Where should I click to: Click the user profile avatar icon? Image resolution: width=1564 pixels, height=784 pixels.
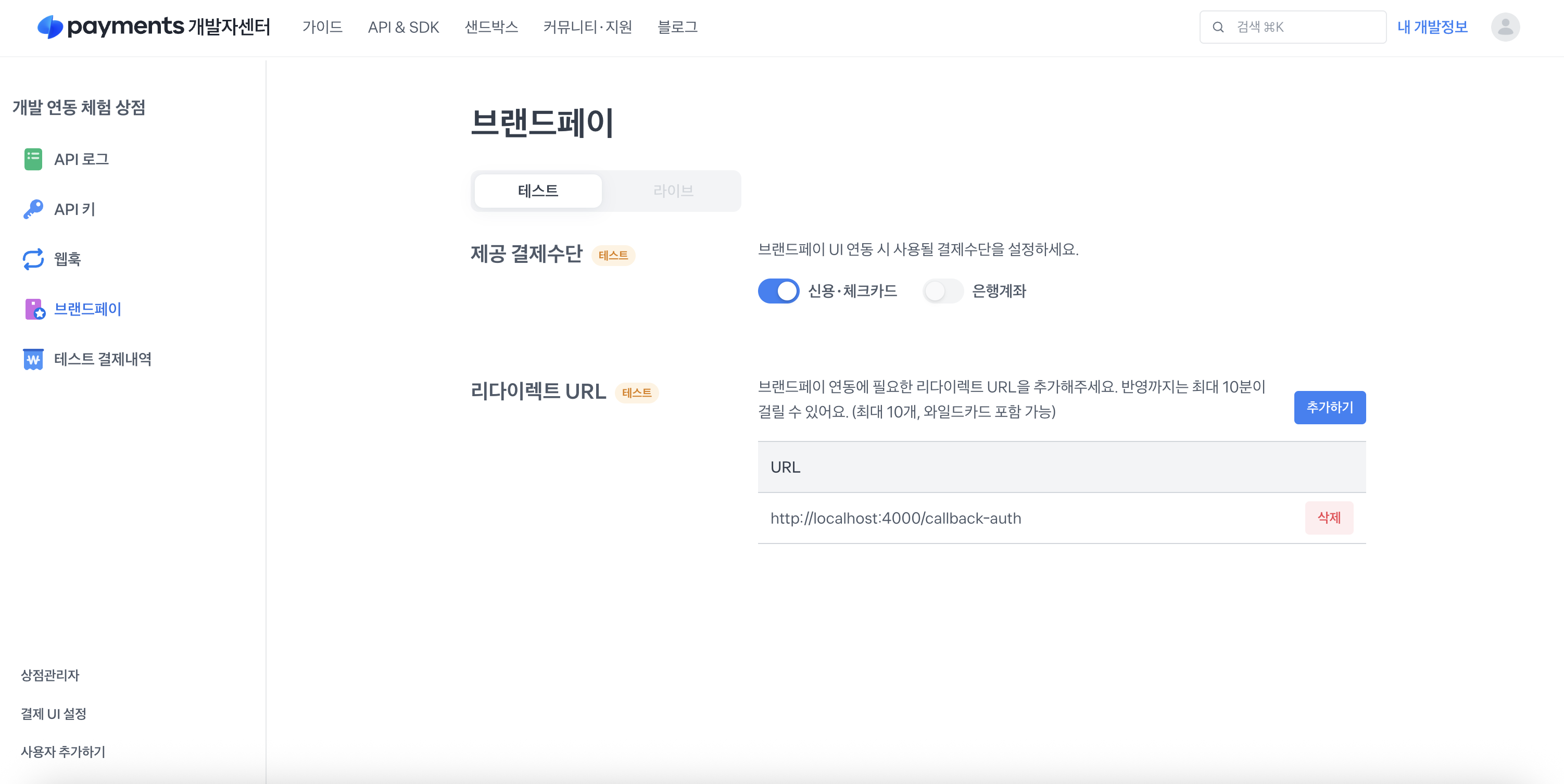click(1505, 27)
